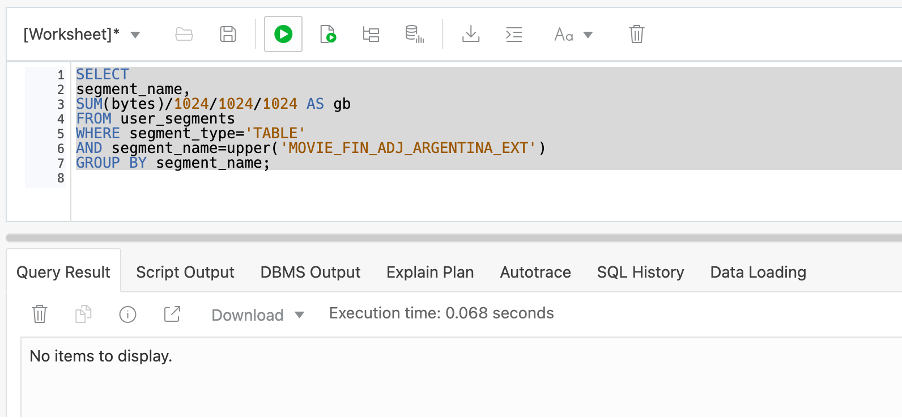Select the Data Loading tab

coord(758,272)
